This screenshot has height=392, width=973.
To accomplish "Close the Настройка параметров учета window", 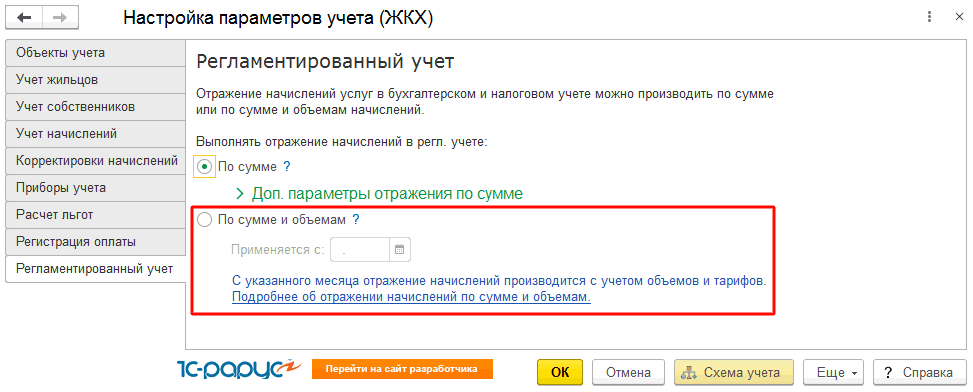I will pos(958,17).
